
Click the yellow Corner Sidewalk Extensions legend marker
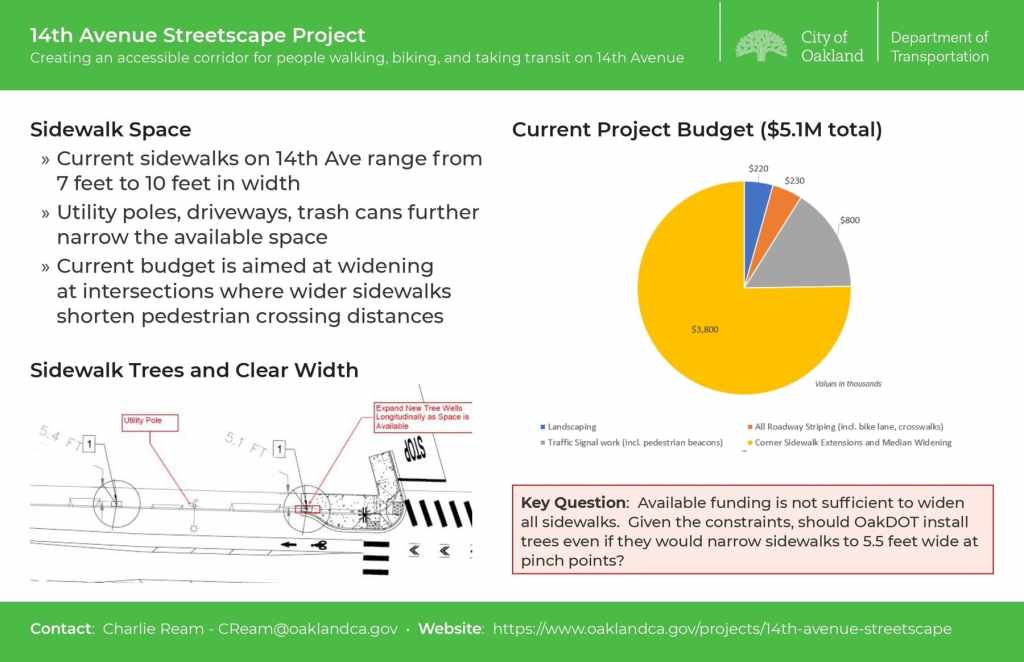[751, 442]
